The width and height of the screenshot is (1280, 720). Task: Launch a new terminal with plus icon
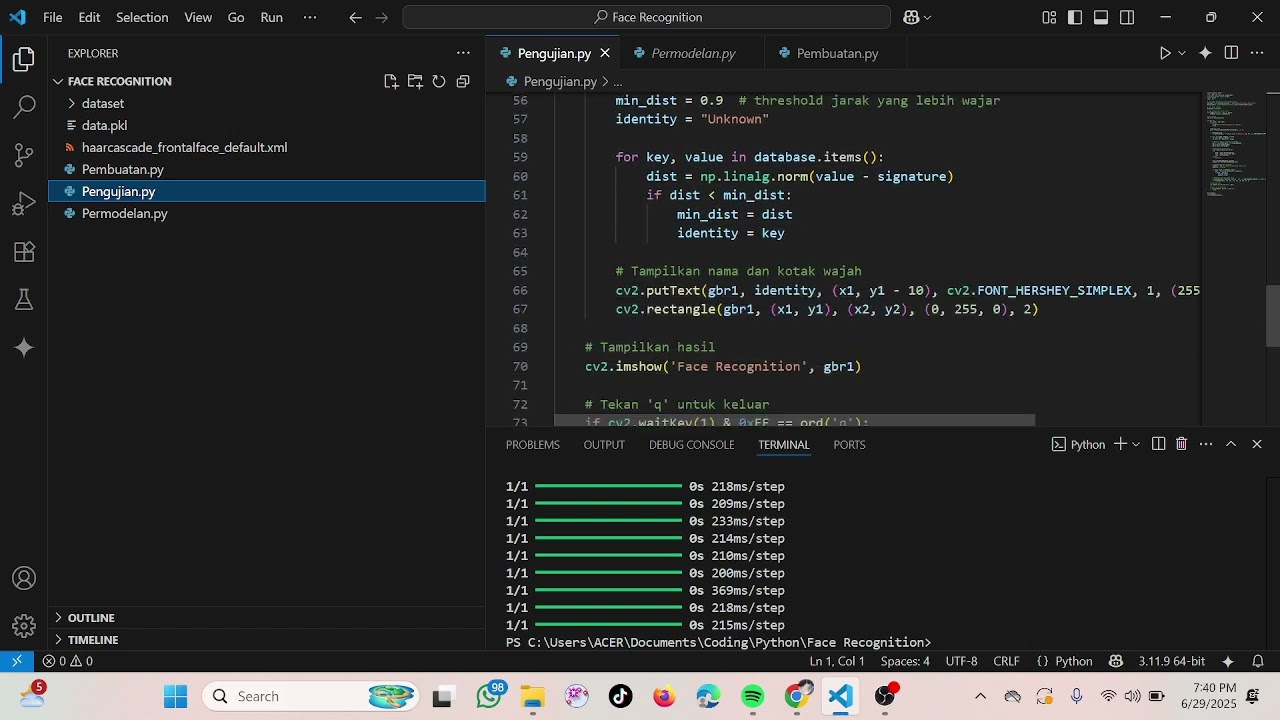(1120, 444)
